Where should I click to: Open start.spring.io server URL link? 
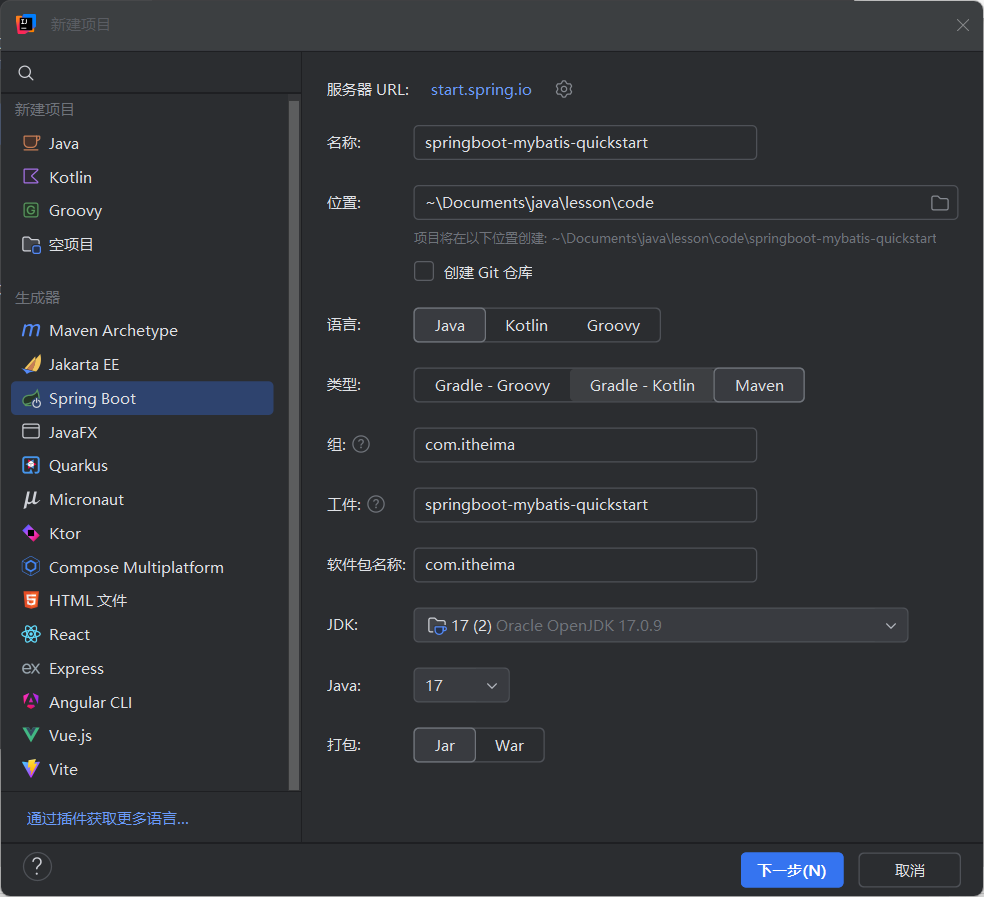coord(481,89)
